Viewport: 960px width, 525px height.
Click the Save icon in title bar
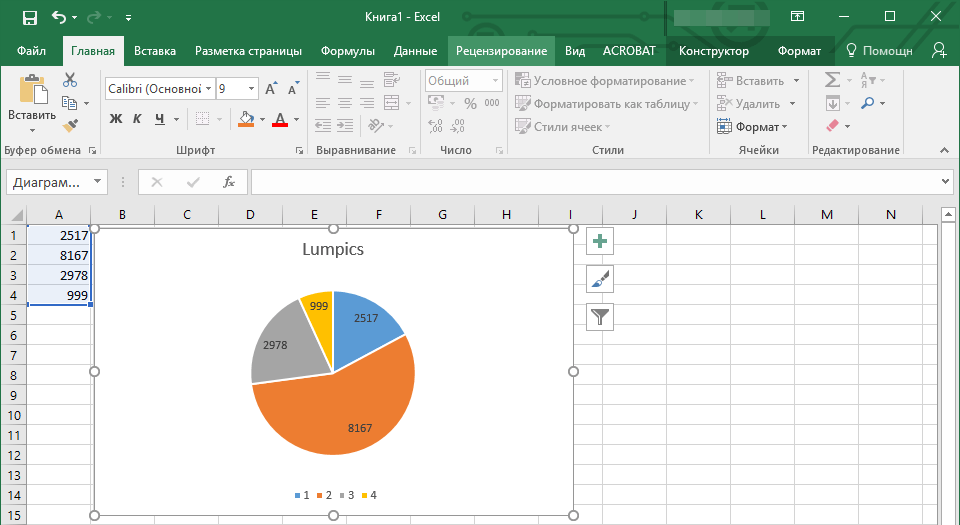tap(29, 17)
